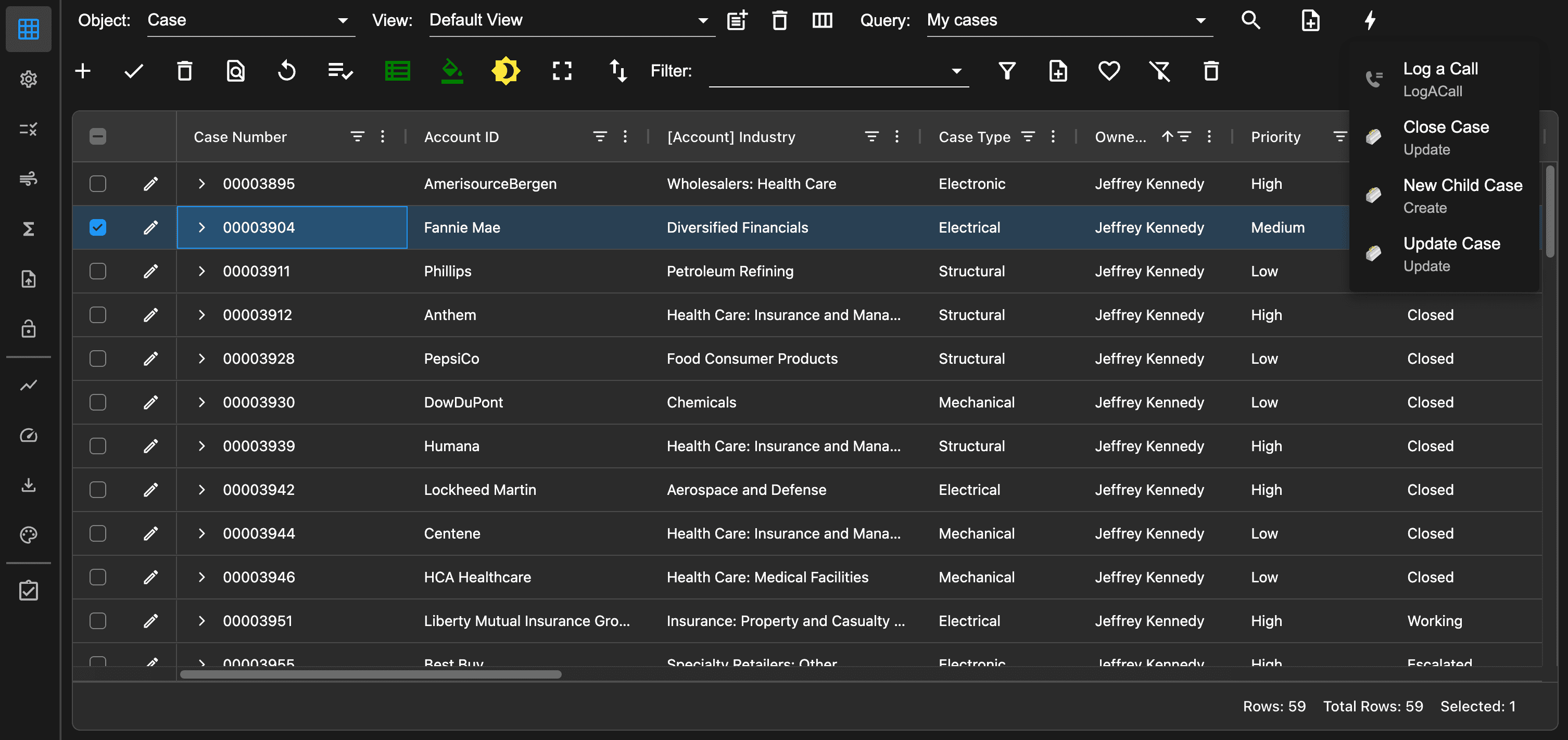Sort by Case Number column header
The width and height of the screenshot is (1568, 740).
pyautogui.click(x=240, y=137)
